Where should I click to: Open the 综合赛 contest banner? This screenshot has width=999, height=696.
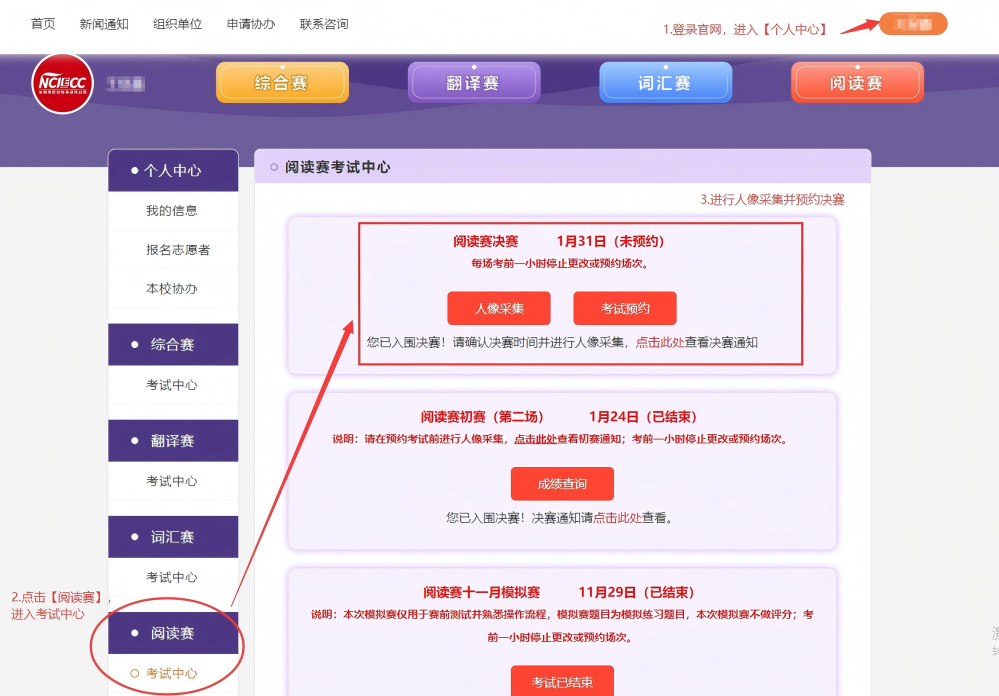coord(282,84)
